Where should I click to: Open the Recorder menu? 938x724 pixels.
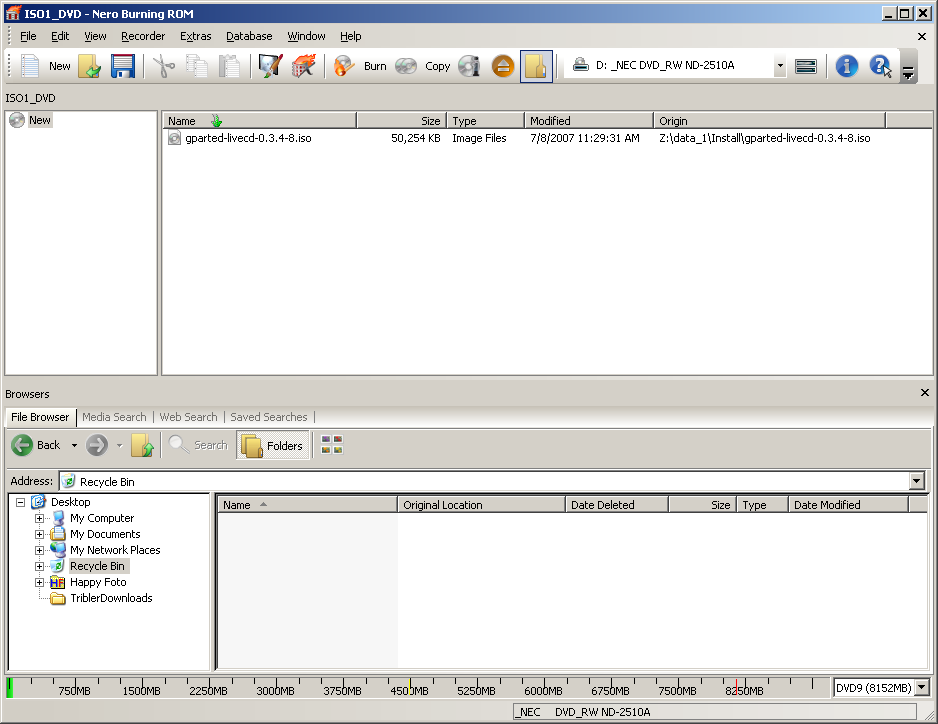[143, 36]
